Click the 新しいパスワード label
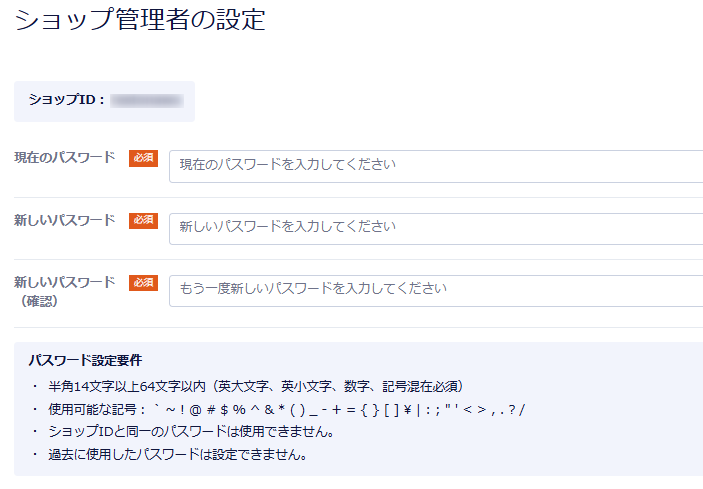703x489 pixels. [x=64, y=220]
